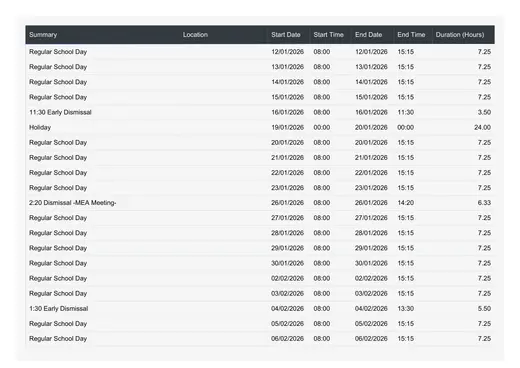Select the Holiday summary cell
The height and width of the screenshot is (368, 520).
(x=40, y=127)
